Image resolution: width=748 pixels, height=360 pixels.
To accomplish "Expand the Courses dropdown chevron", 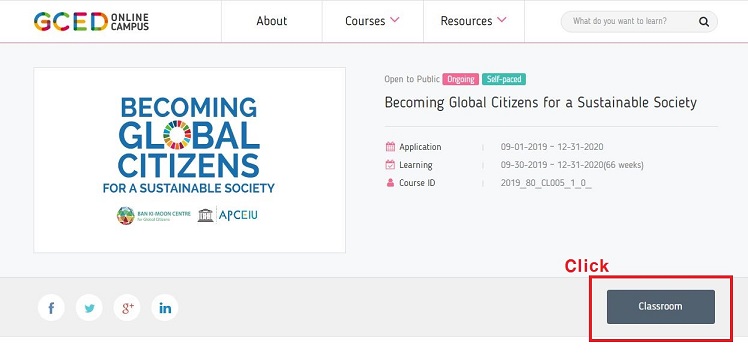I will [x=395, y=20].
